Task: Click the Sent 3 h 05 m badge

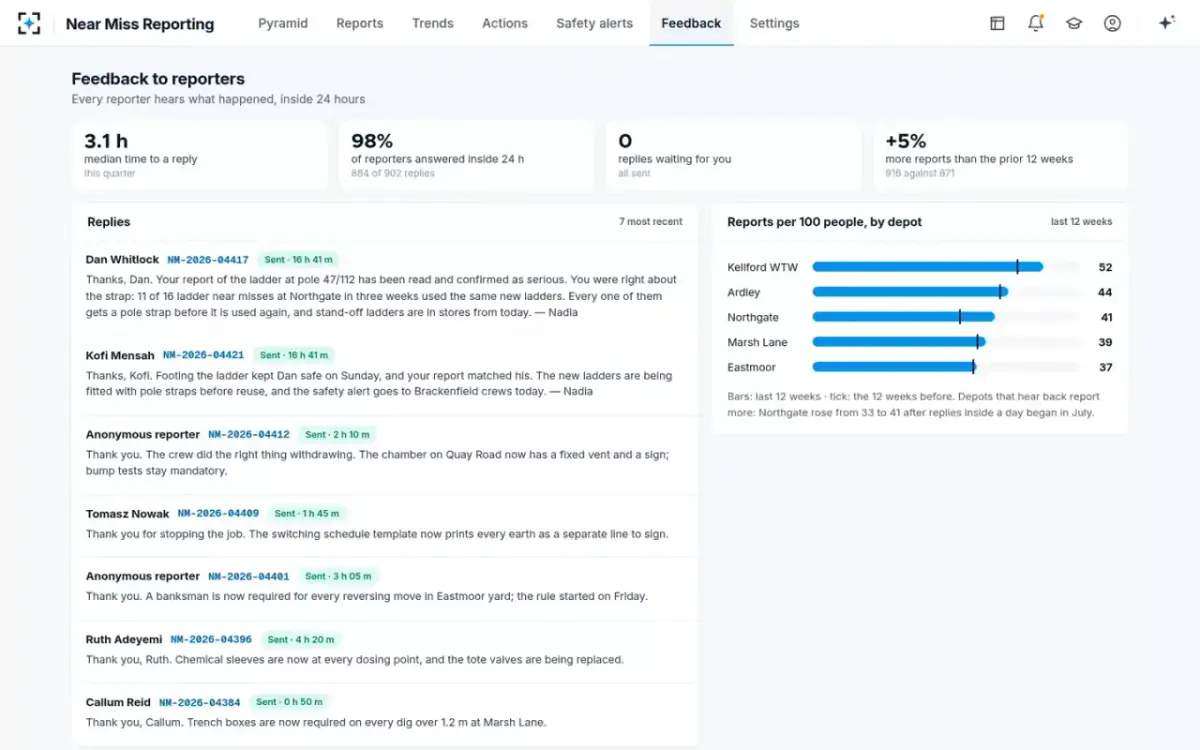Action: pos(338,577)
